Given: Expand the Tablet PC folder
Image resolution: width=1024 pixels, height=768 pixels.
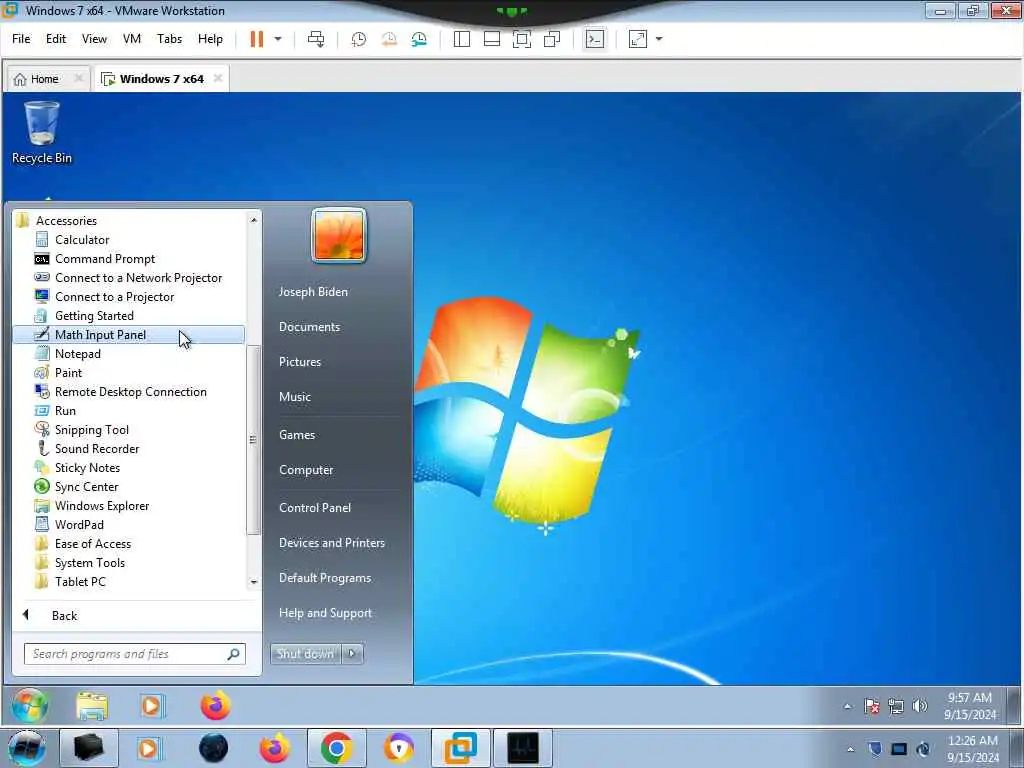Looking at the screenshot, I should point(80,581).
